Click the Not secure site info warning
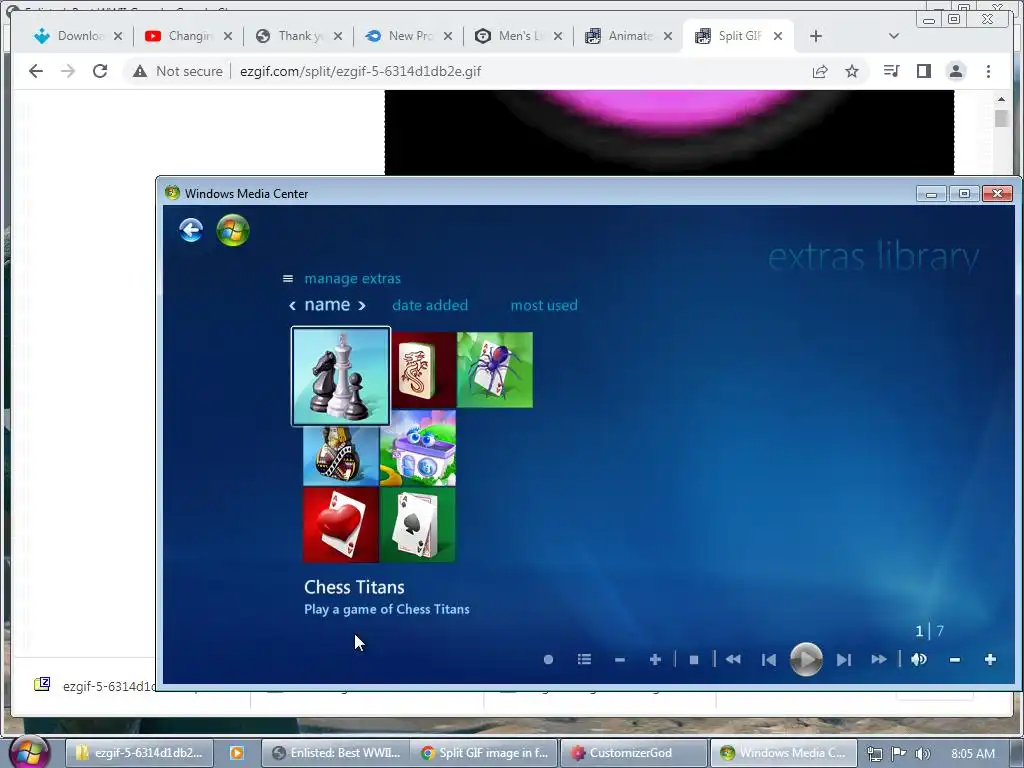The height and width of the screenshot is (768, 1024). coord(177,71)
